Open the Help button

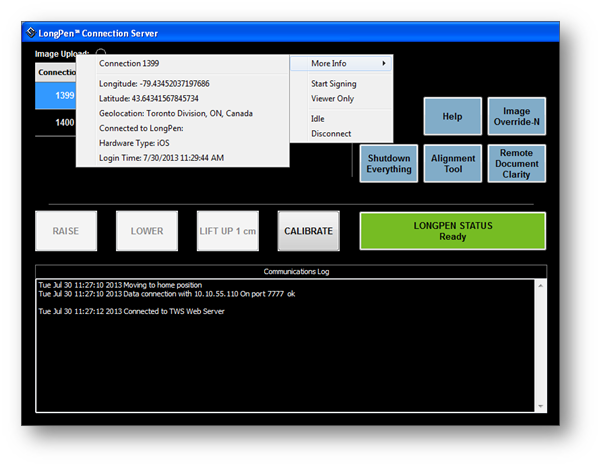click(x=452, y=116)
